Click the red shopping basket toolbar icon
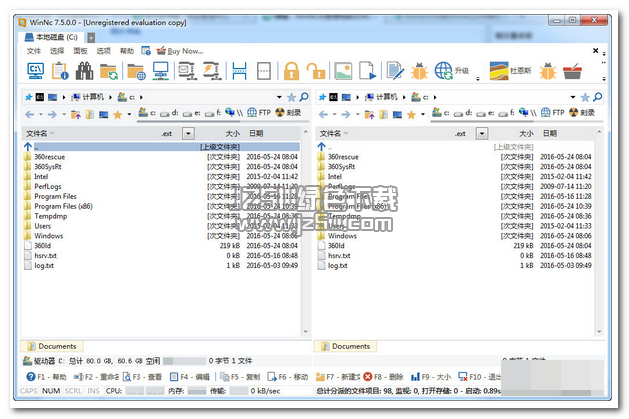 [572, 71]
